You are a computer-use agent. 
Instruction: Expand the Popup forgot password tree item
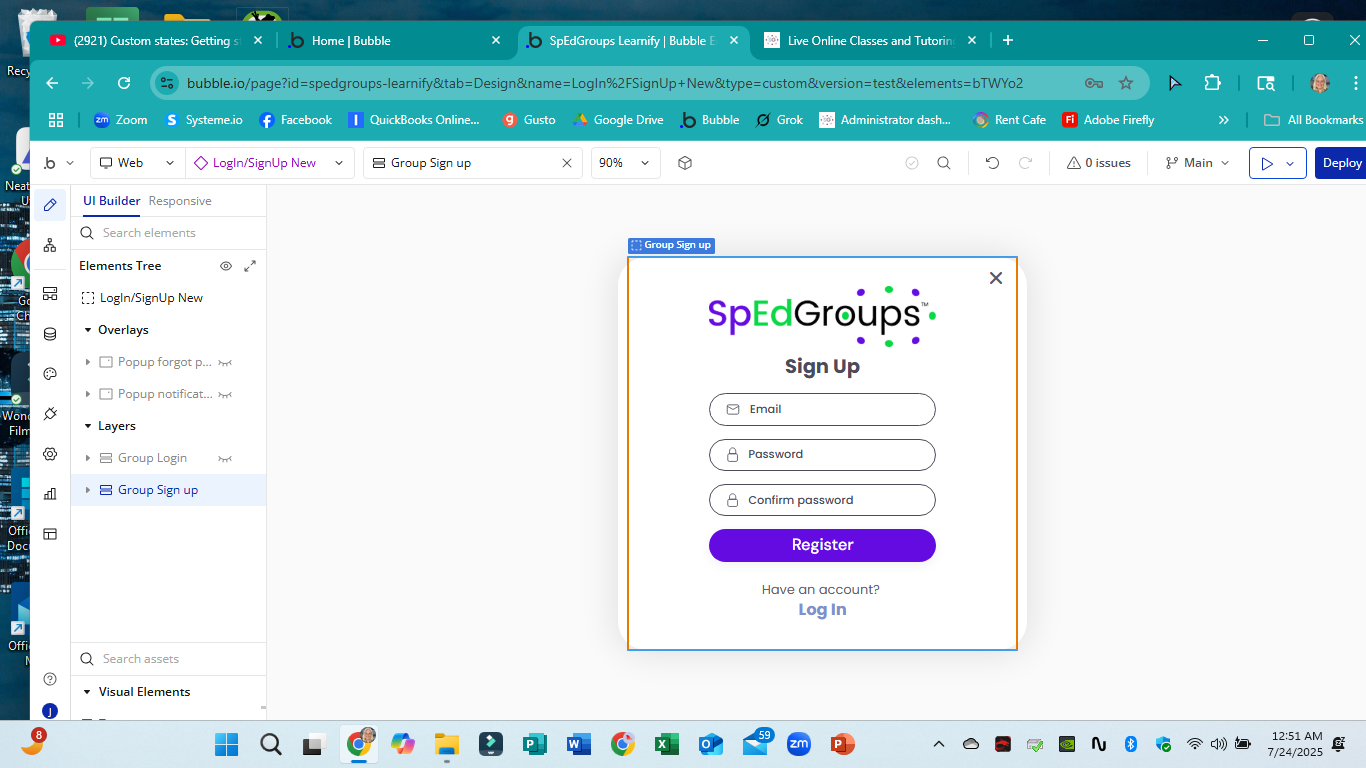88,362
